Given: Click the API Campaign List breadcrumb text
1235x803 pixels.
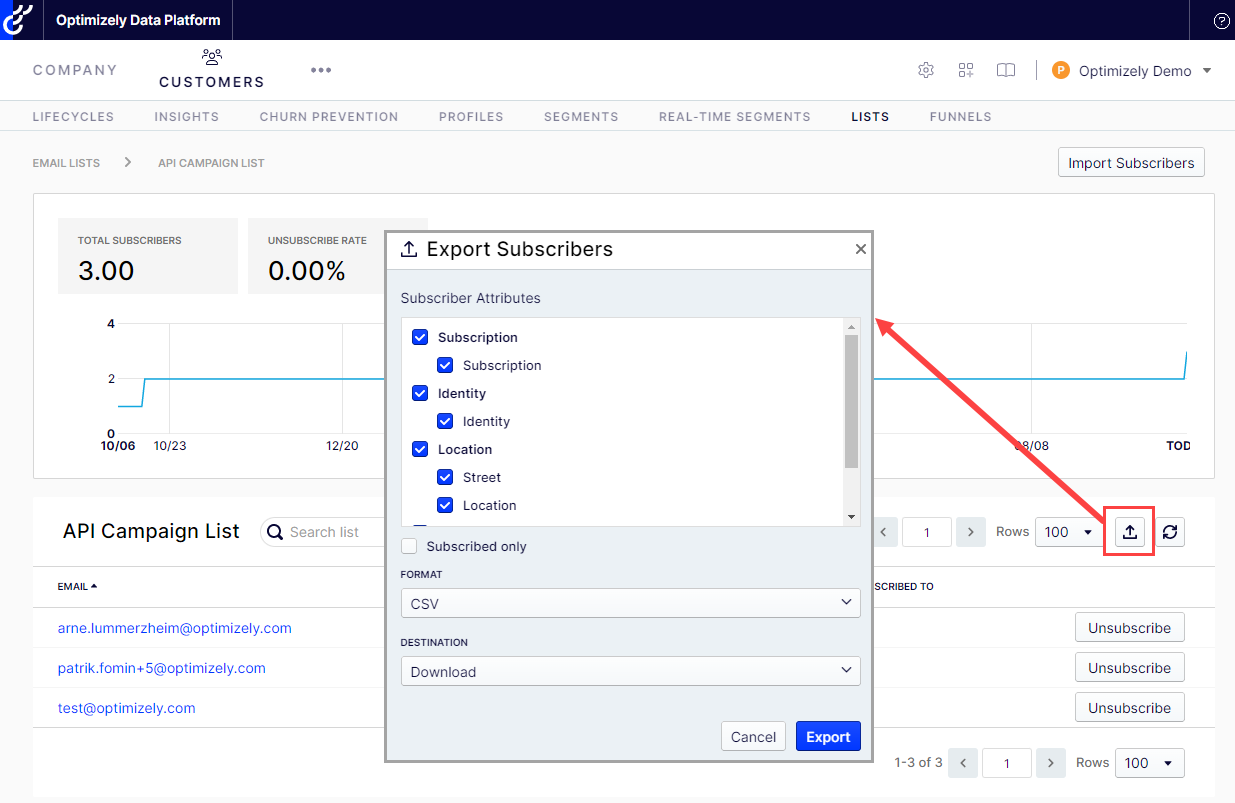Looking at the screenshot, I should 211,163.
